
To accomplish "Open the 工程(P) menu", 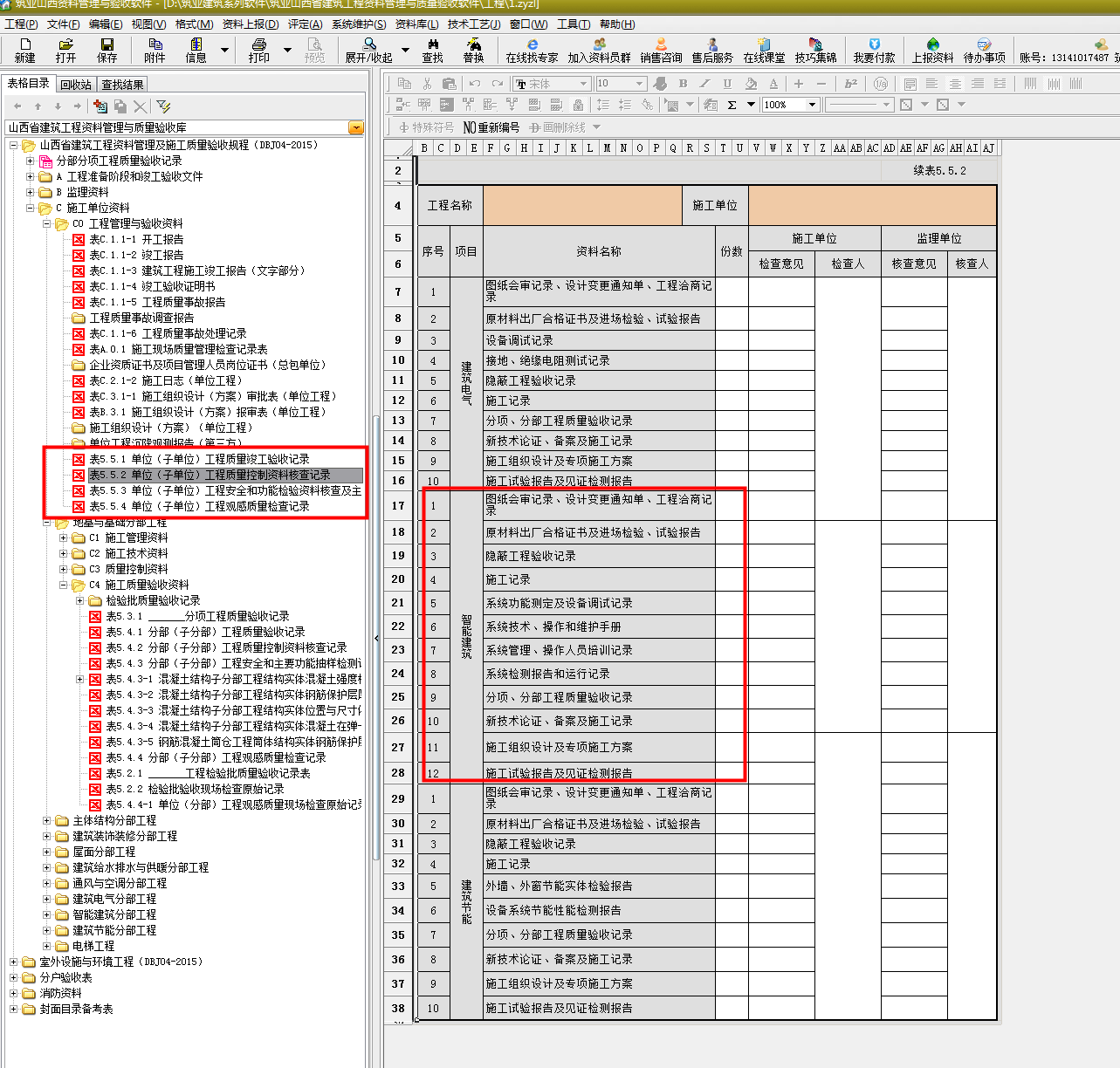I will point(21,24).
